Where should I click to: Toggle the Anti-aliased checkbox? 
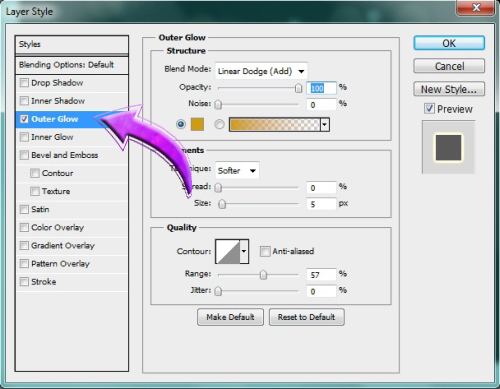265,251
